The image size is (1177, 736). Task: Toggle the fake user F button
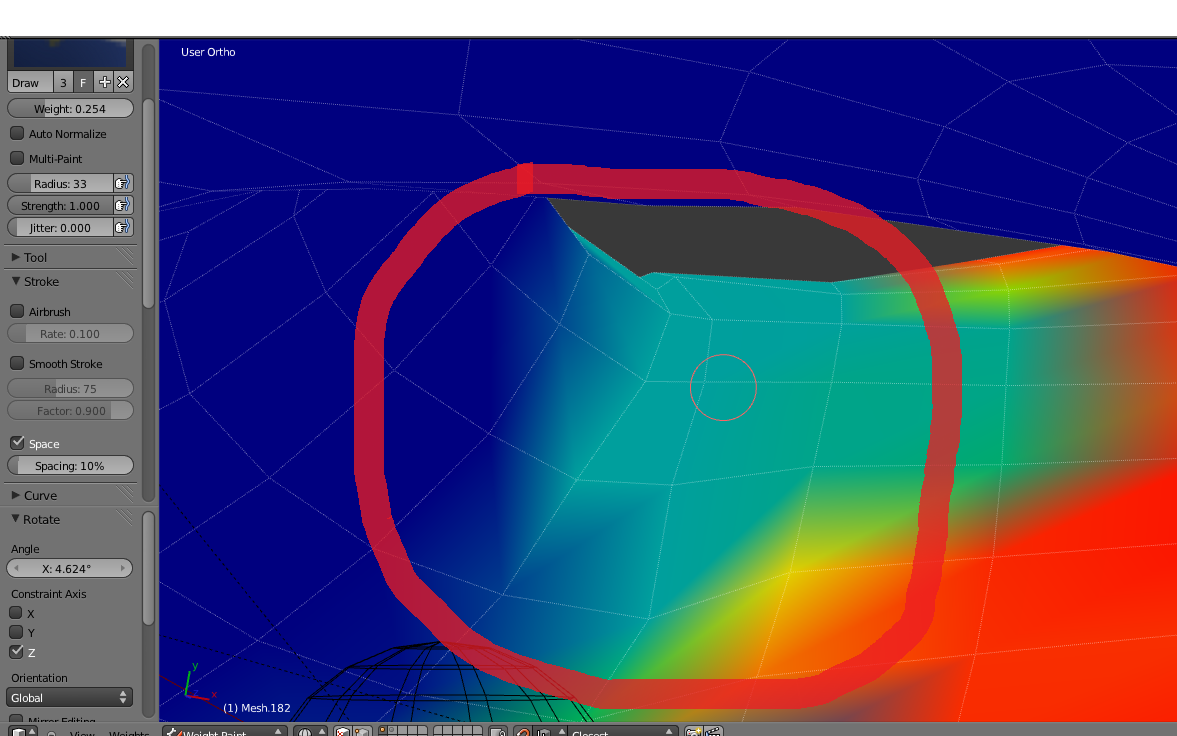point(83,82)
